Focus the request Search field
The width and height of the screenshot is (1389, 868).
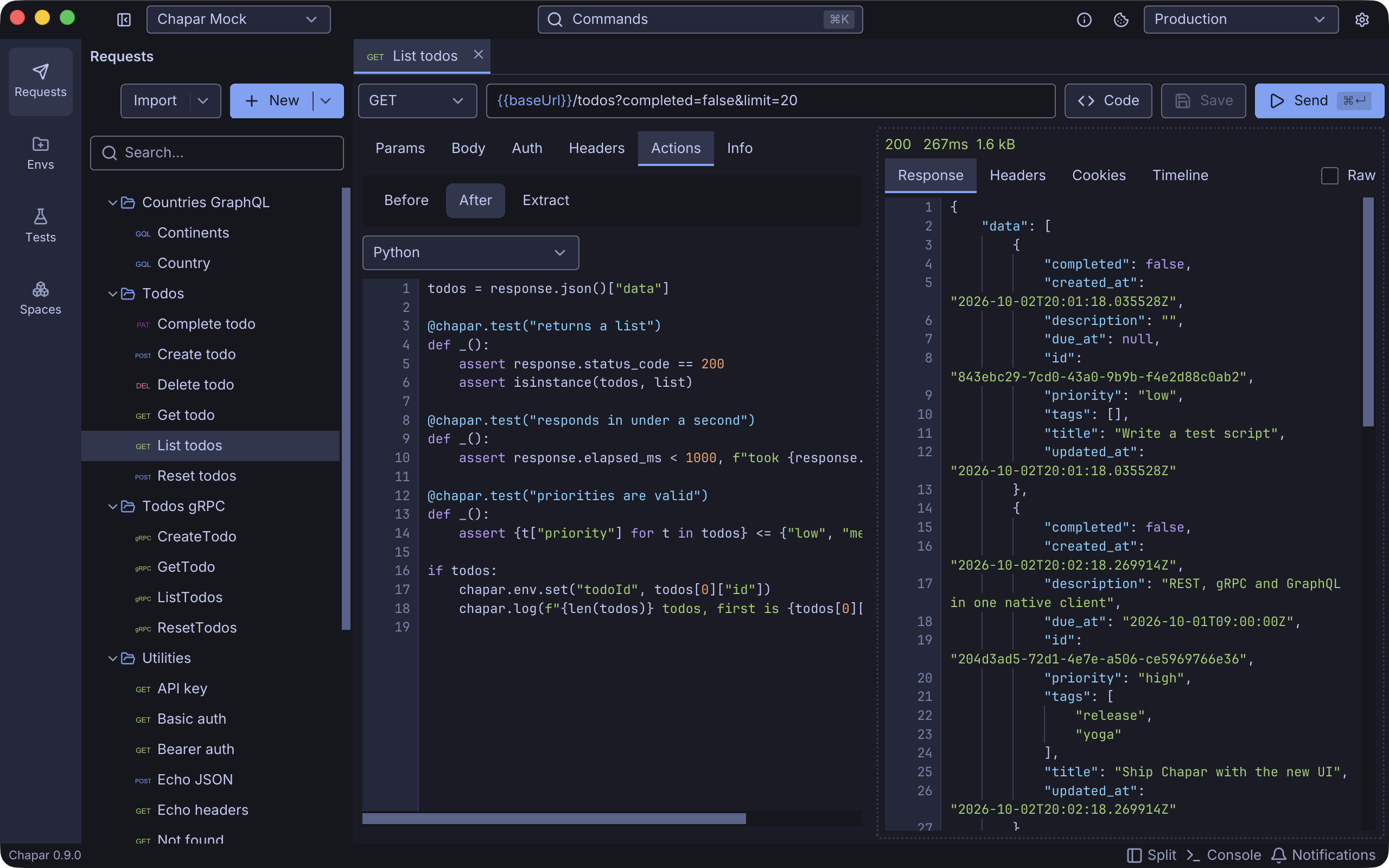click(217, 152)
